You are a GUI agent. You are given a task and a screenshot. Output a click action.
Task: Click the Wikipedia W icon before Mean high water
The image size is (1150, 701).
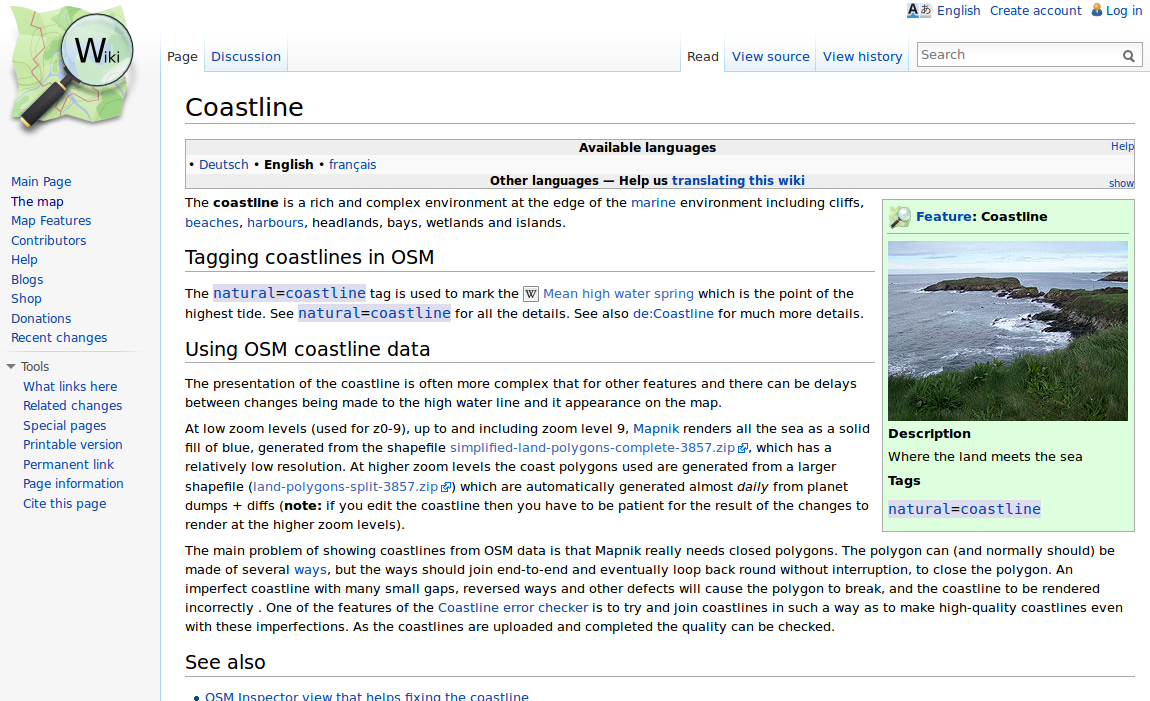531,294
